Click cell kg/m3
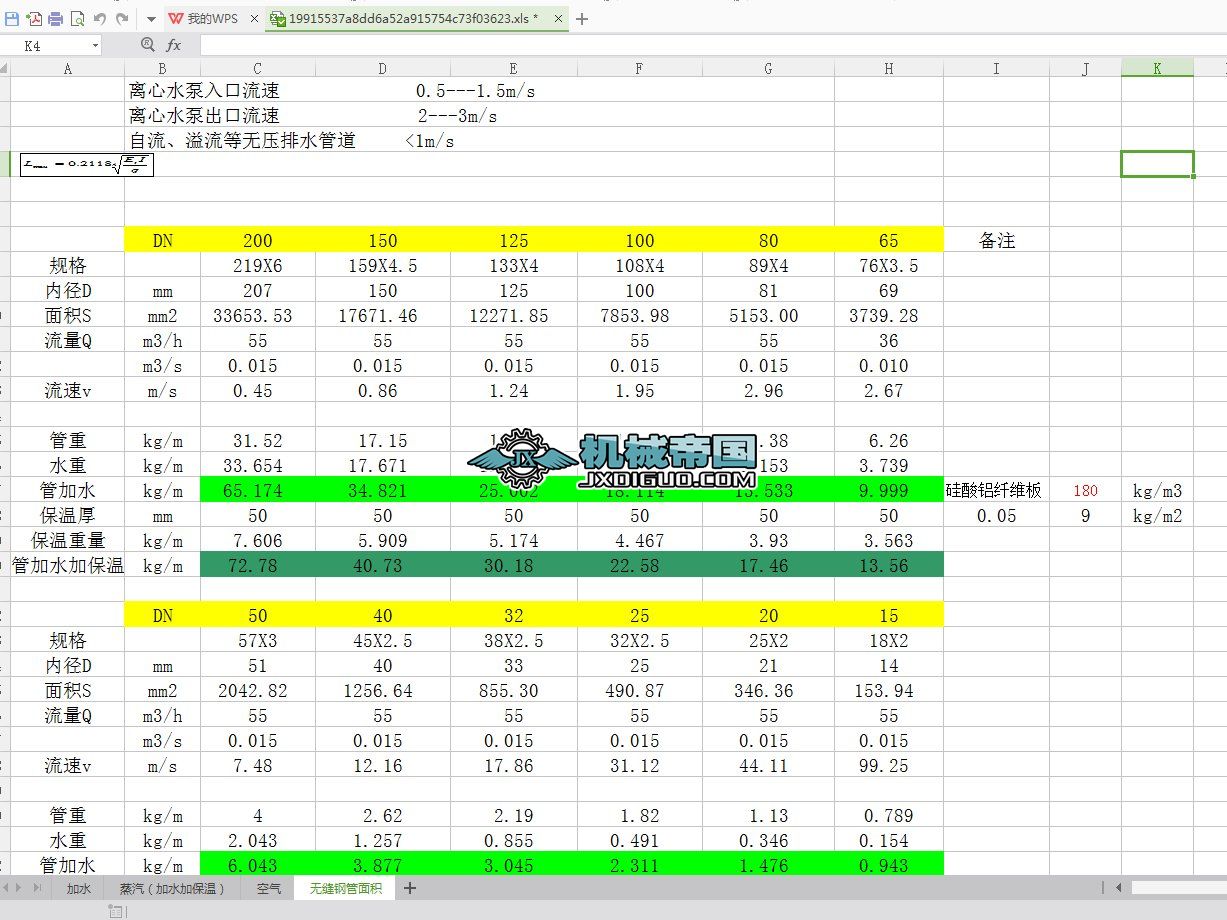Image resolution: width=1227 pixels, height=920 pixels. pyautogui.click(x=1157, y=490)
